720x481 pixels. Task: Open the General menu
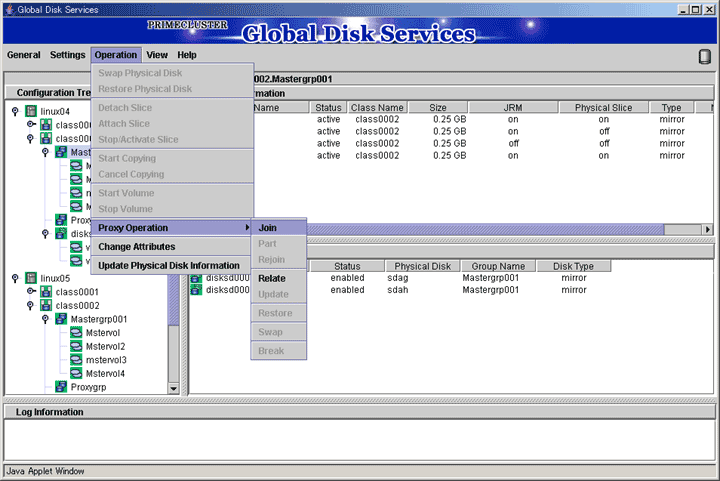click(23, 55)
